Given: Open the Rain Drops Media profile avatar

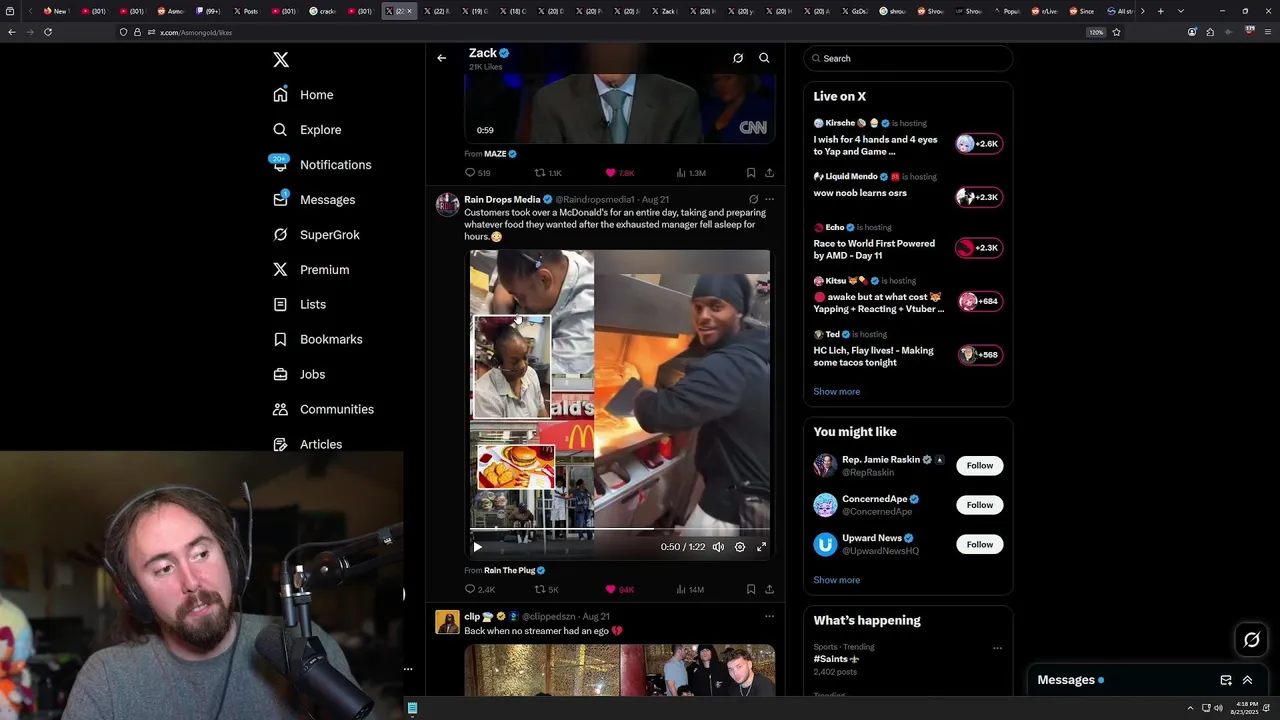Looking at the screenshot, I should pyautogui.click(x=447, y=205).
